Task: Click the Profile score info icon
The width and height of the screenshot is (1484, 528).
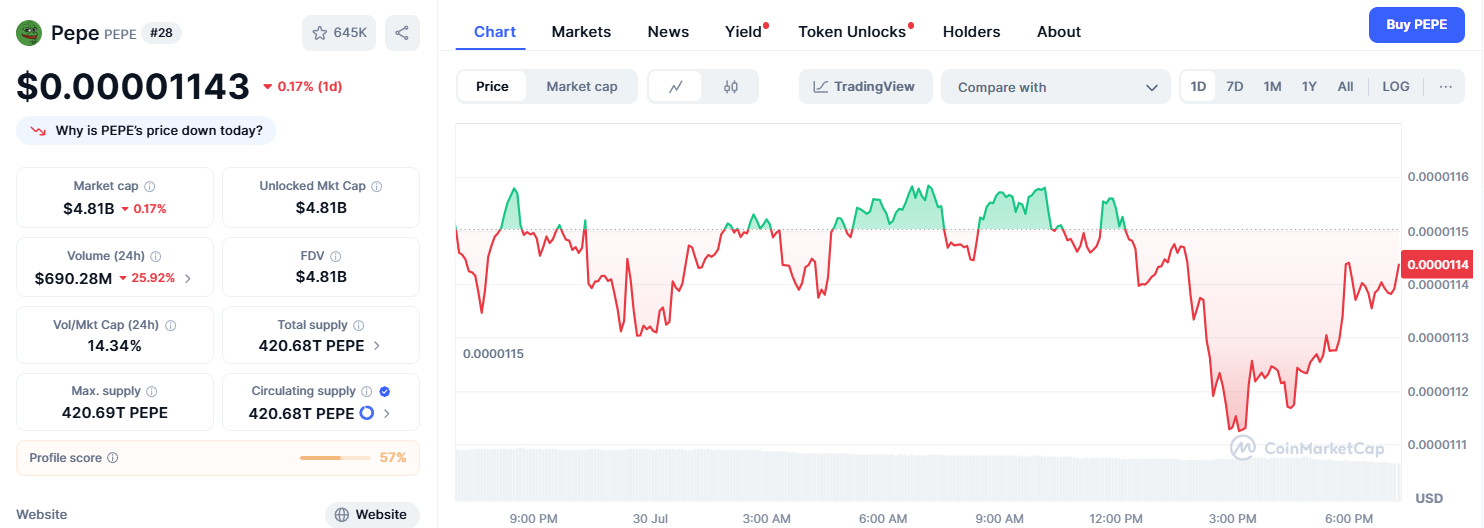Action: coord(113,458)
